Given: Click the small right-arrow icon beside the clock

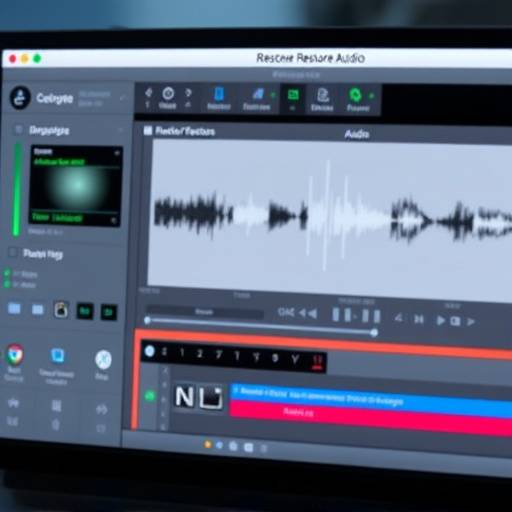Looking at the screenshot, I should click(188, 93).
